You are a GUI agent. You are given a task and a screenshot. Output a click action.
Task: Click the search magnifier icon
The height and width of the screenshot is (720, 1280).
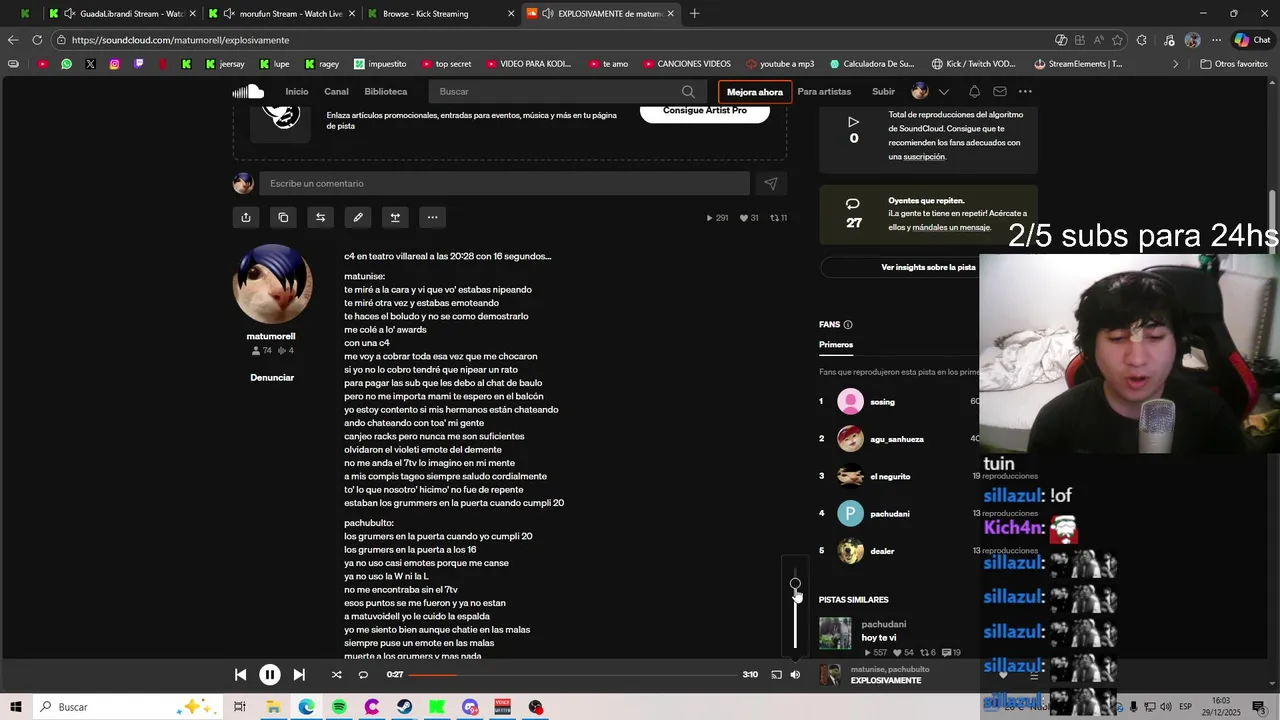(x=688, y=92)
